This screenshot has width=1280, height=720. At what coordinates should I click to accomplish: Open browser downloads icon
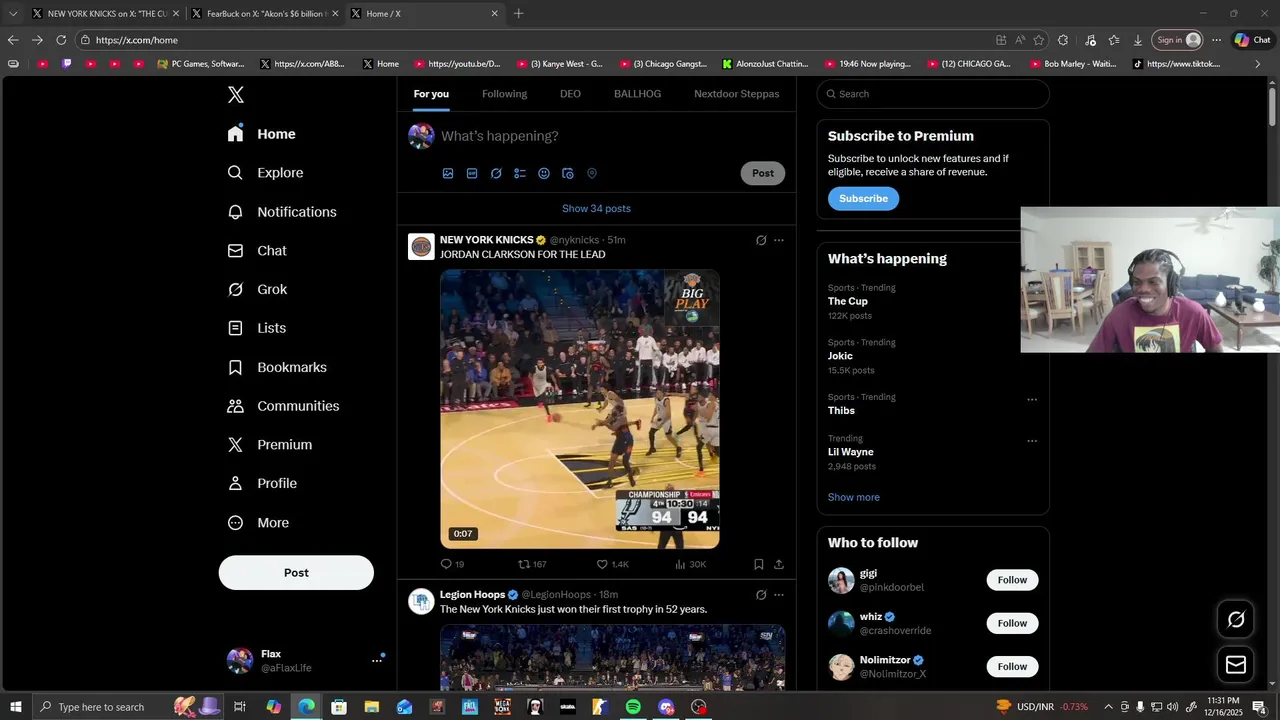[1138, 40]
